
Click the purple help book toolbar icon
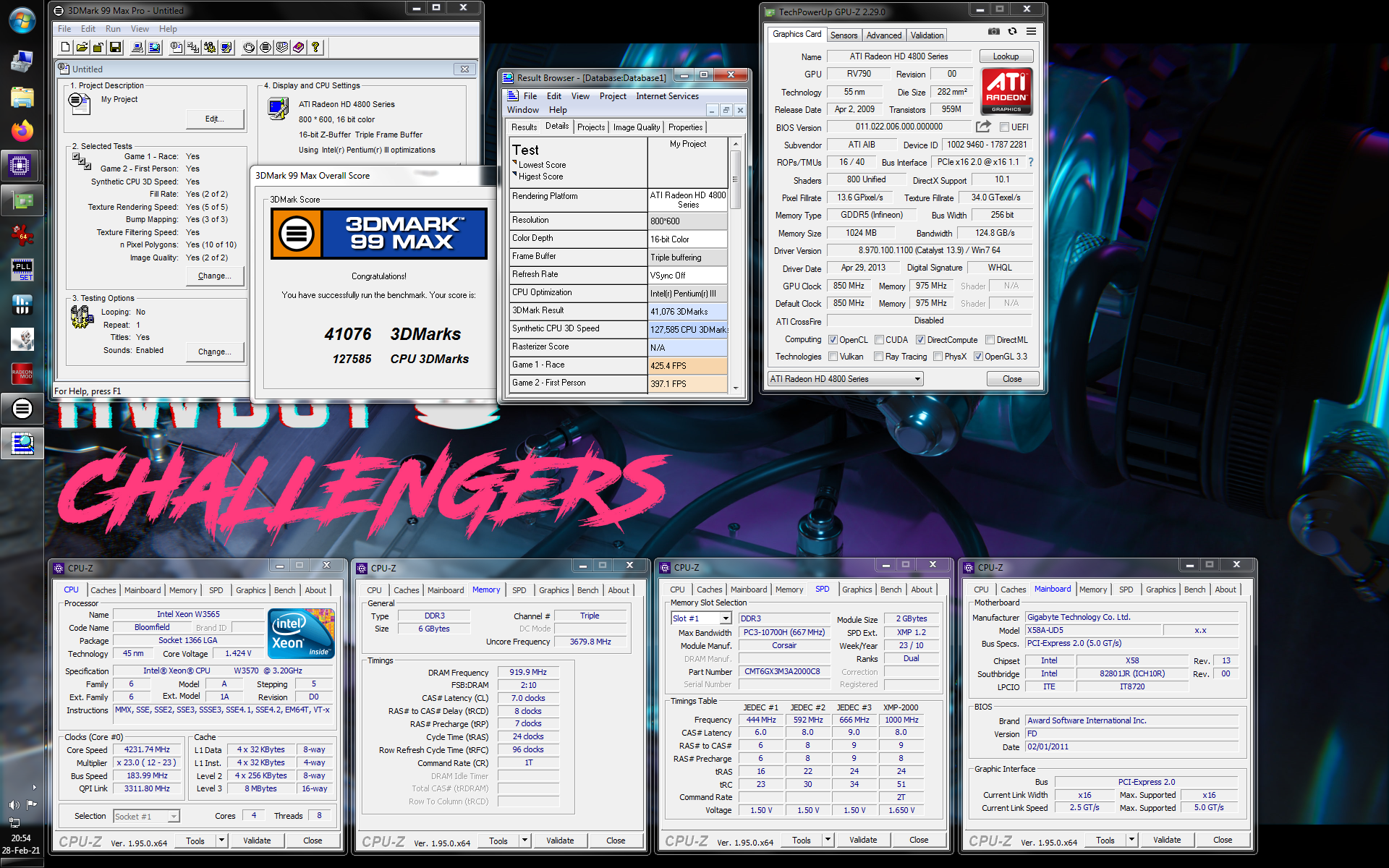point(298,48)
